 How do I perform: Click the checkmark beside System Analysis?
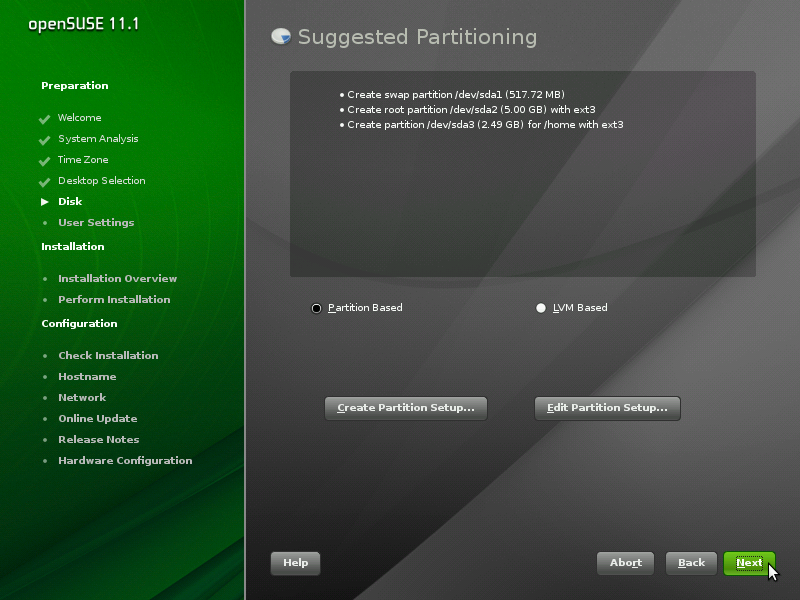(44, 140)
